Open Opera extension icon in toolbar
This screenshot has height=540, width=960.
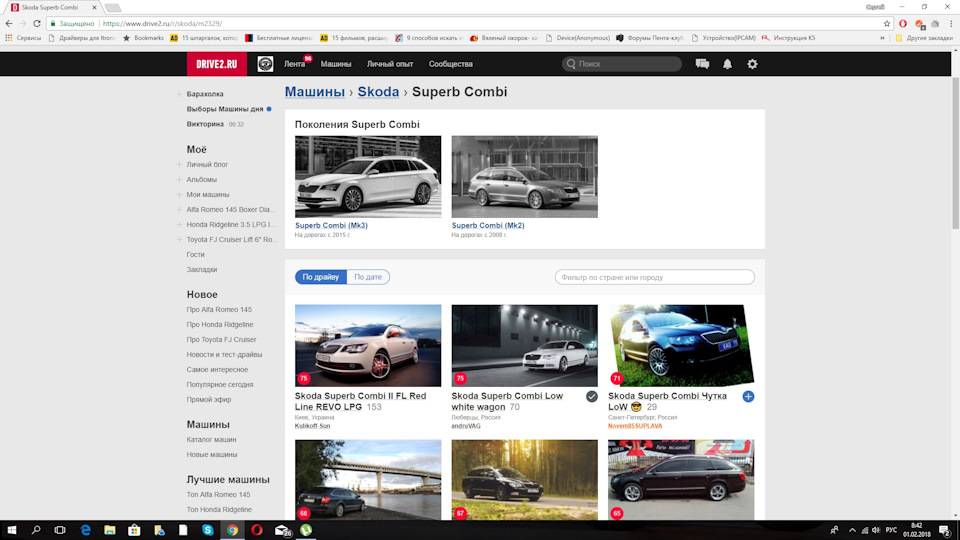tap(903, 23)
